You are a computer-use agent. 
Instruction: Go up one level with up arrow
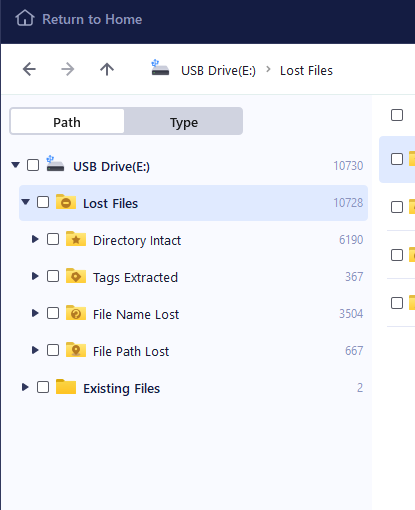pos(107,69)
